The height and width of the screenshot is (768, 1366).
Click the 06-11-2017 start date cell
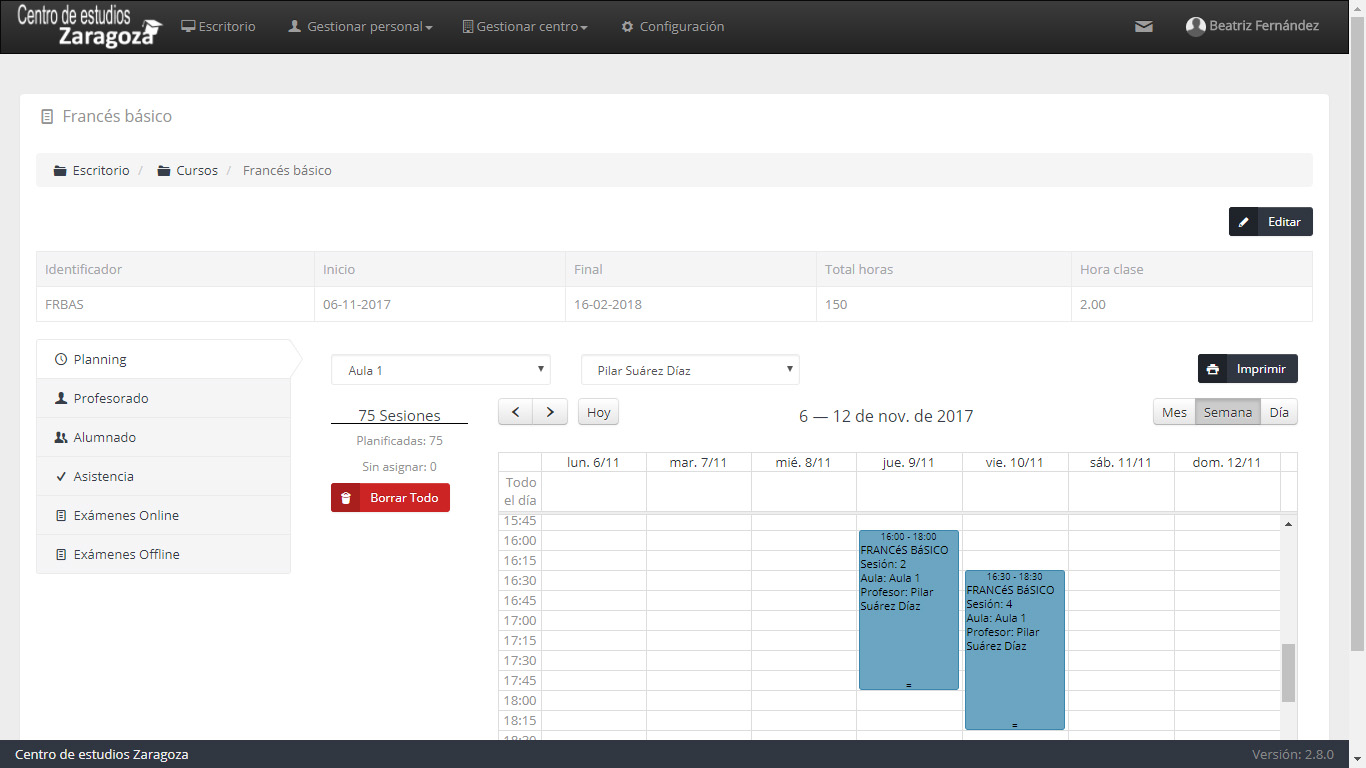pos(440,304)
